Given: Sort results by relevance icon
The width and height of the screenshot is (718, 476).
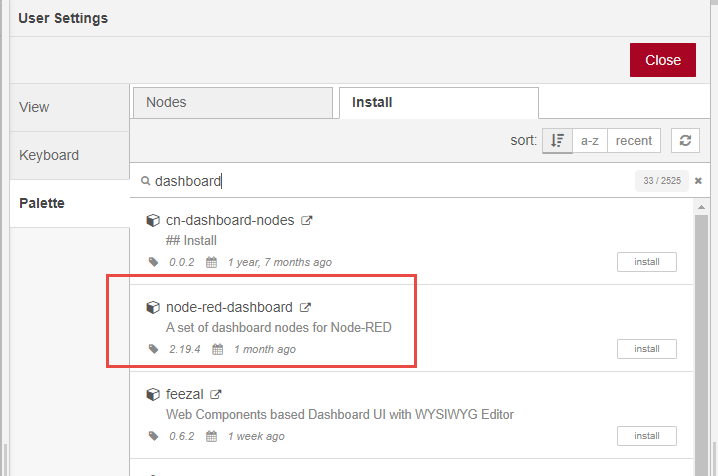Looking at the screenshot, I should coord(557,141).
